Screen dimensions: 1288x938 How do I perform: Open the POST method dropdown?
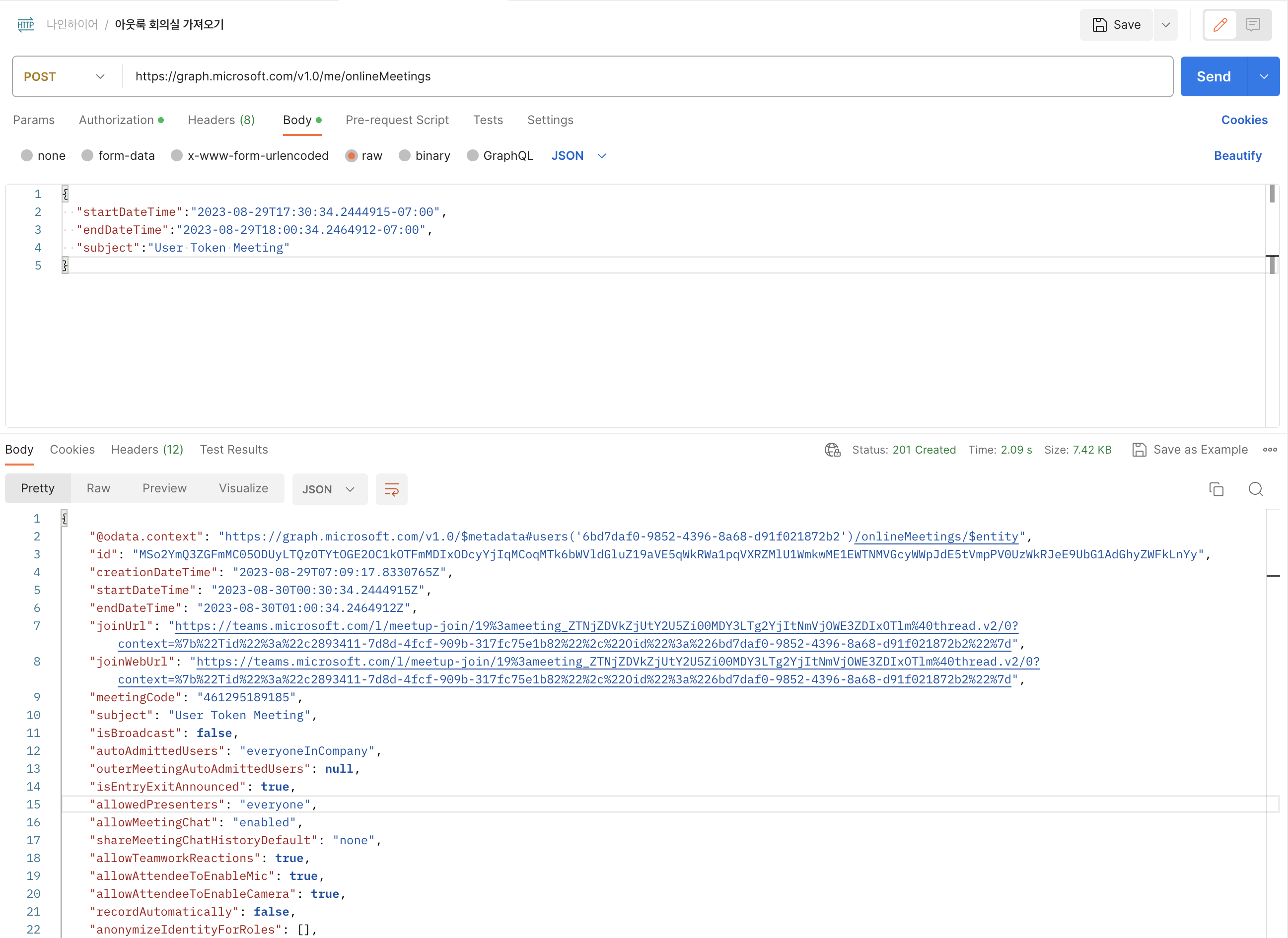tap(65, 76)
